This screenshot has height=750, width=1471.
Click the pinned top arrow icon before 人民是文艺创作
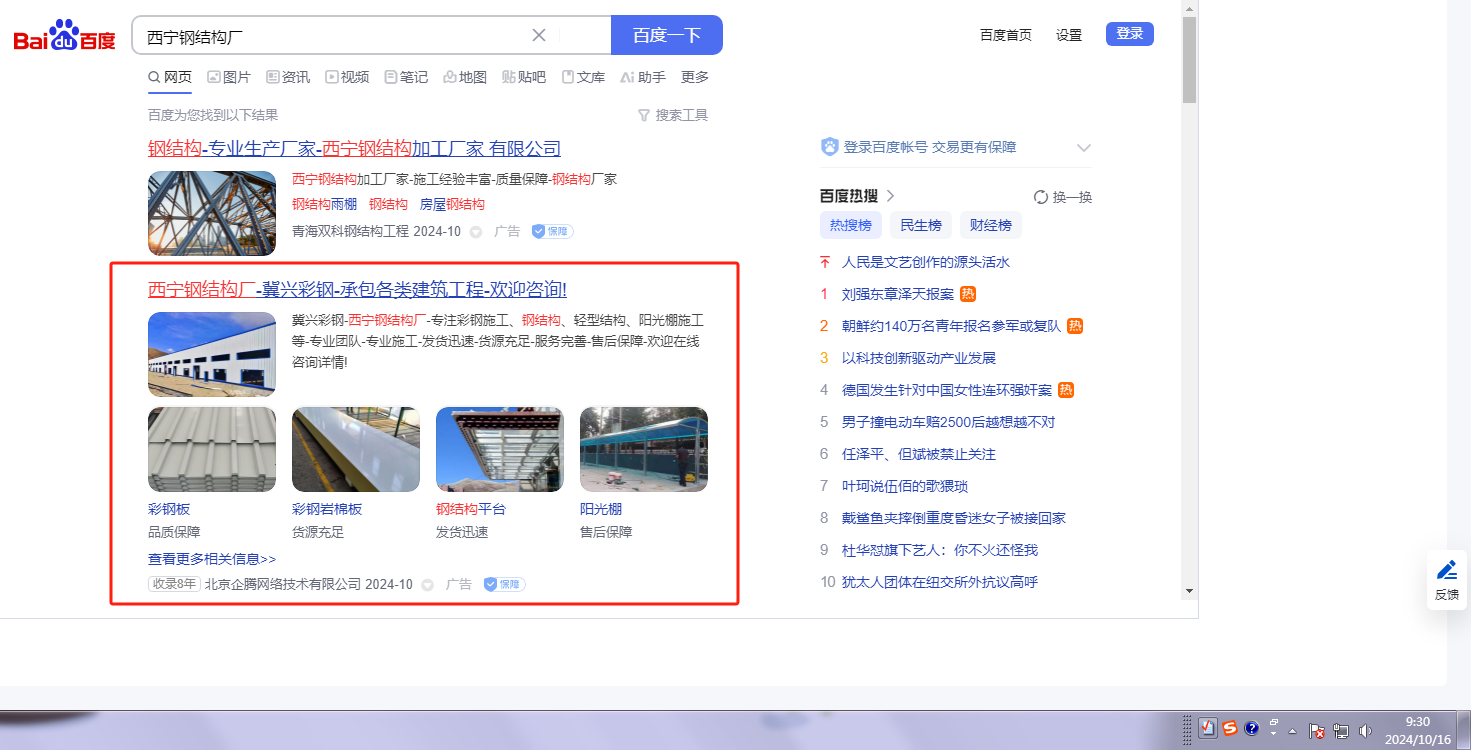point(825,262)
